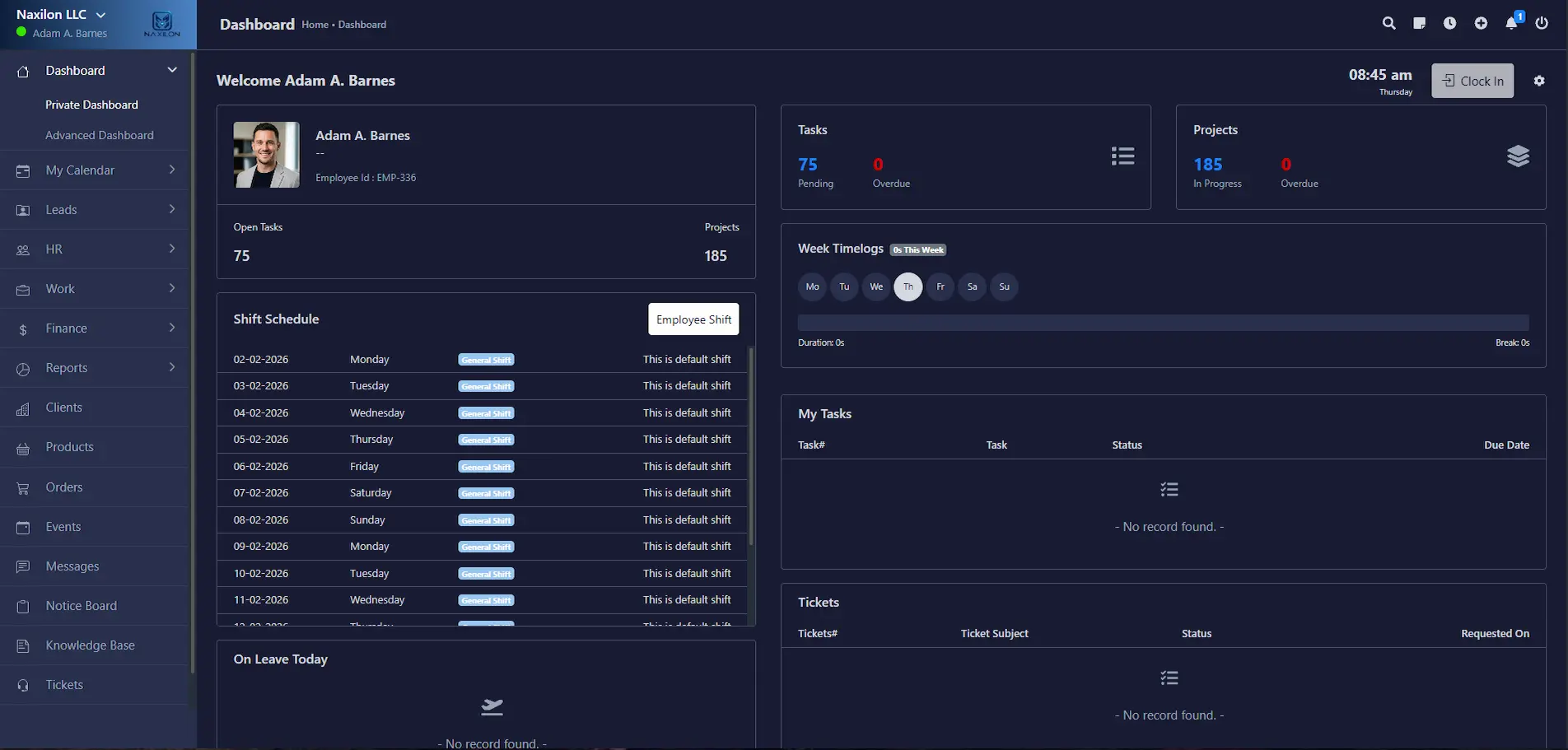The height and width of the screenshot is (750, 1568).
Task: Click the week timelog progress bar
Action: click(x=1163, y=323)
